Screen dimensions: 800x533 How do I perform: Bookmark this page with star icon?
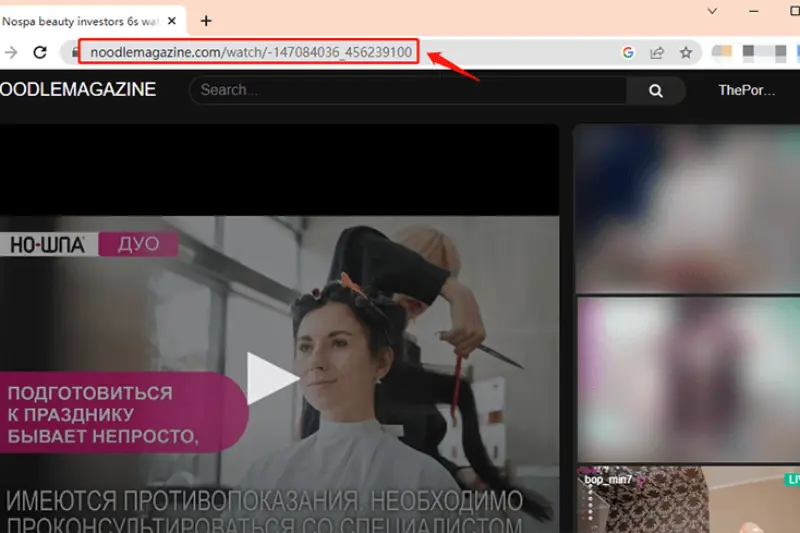point(686,53)
